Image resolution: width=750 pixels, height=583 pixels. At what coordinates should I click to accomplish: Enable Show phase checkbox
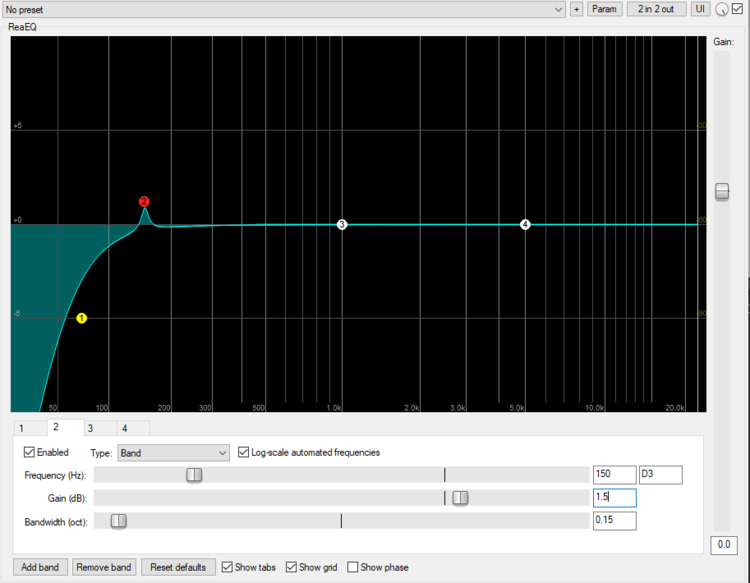(353, 567)
